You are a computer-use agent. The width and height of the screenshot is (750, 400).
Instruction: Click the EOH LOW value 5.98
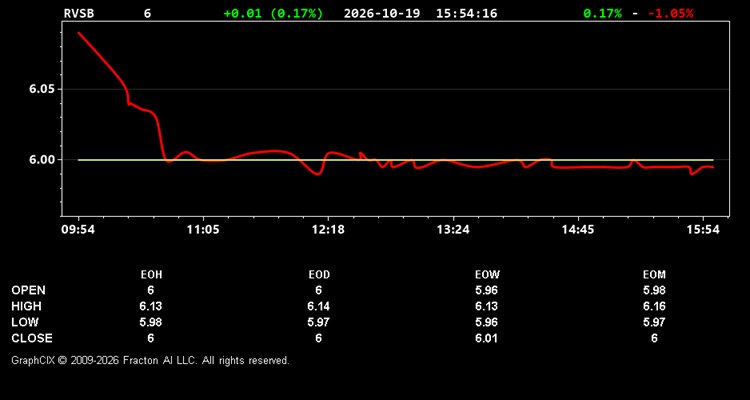point(151,322)
